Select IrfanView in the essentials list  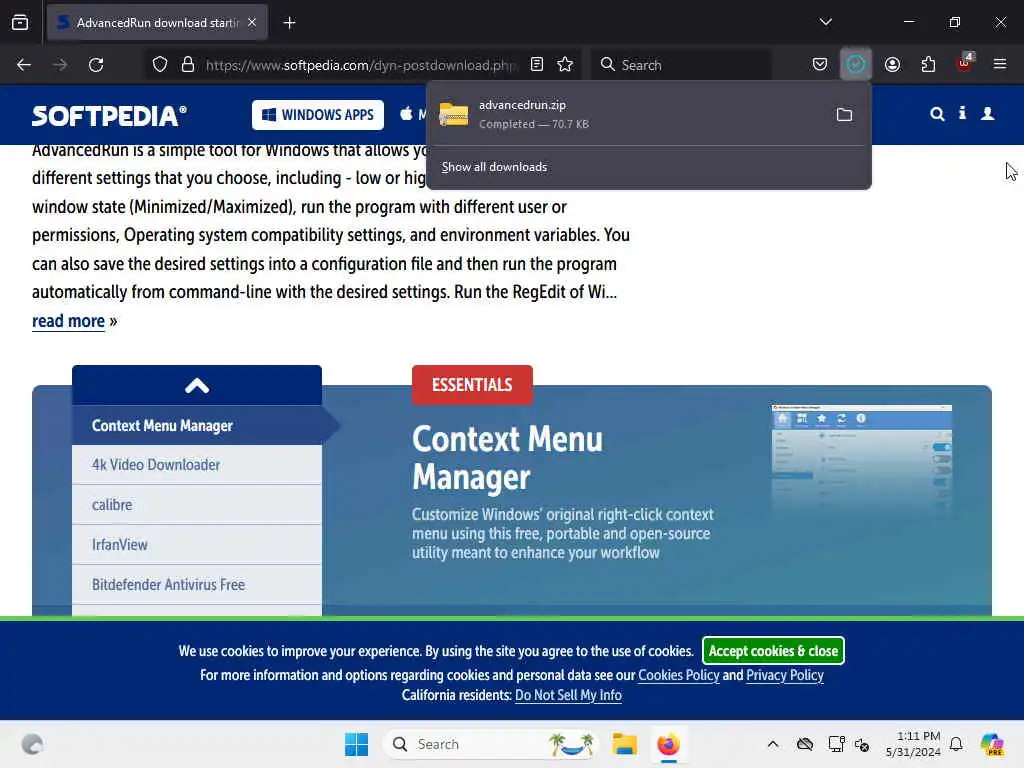197,545
